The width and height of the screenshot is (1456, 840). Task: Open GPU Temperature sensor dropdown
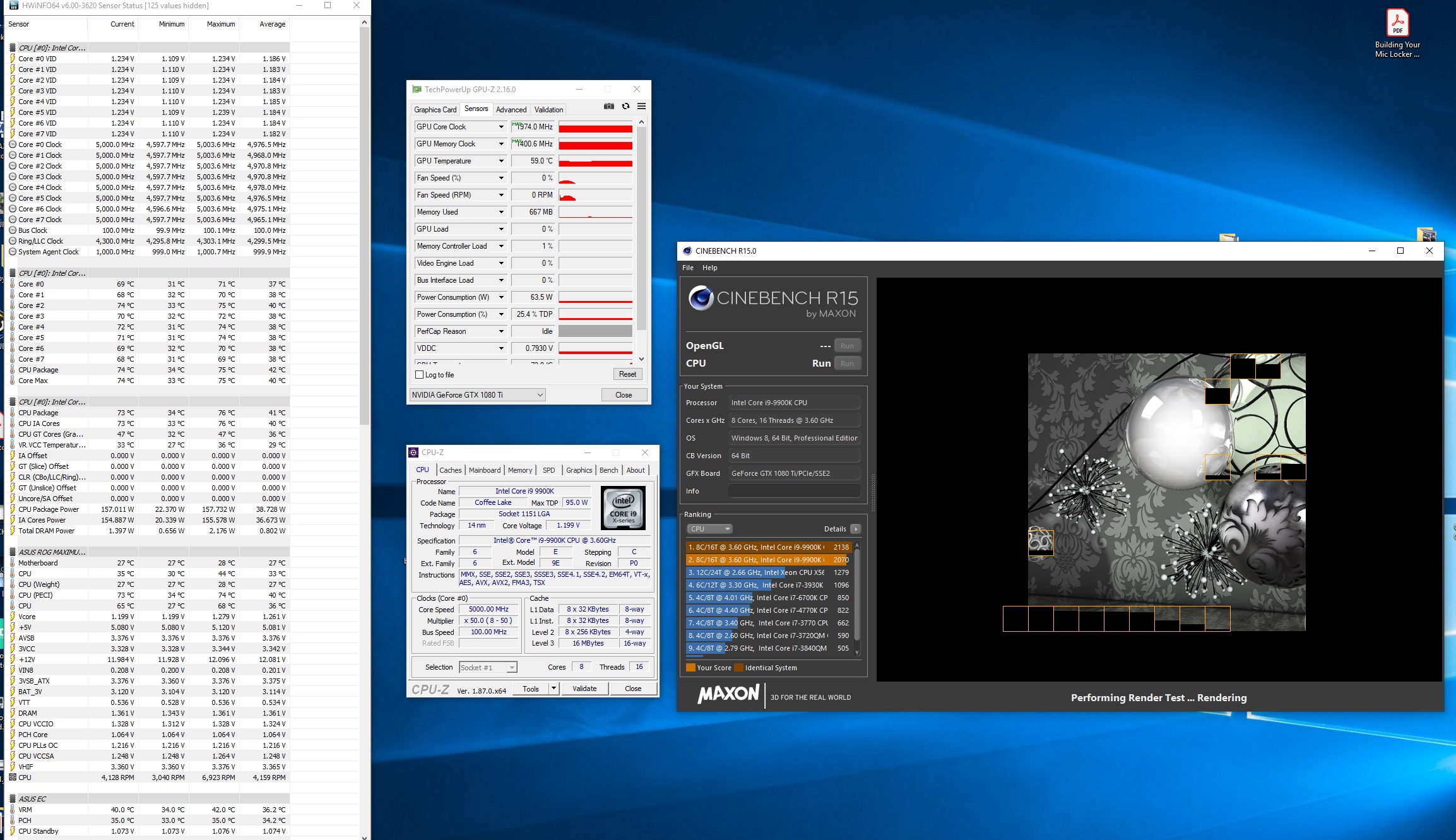tap(501, 161)
